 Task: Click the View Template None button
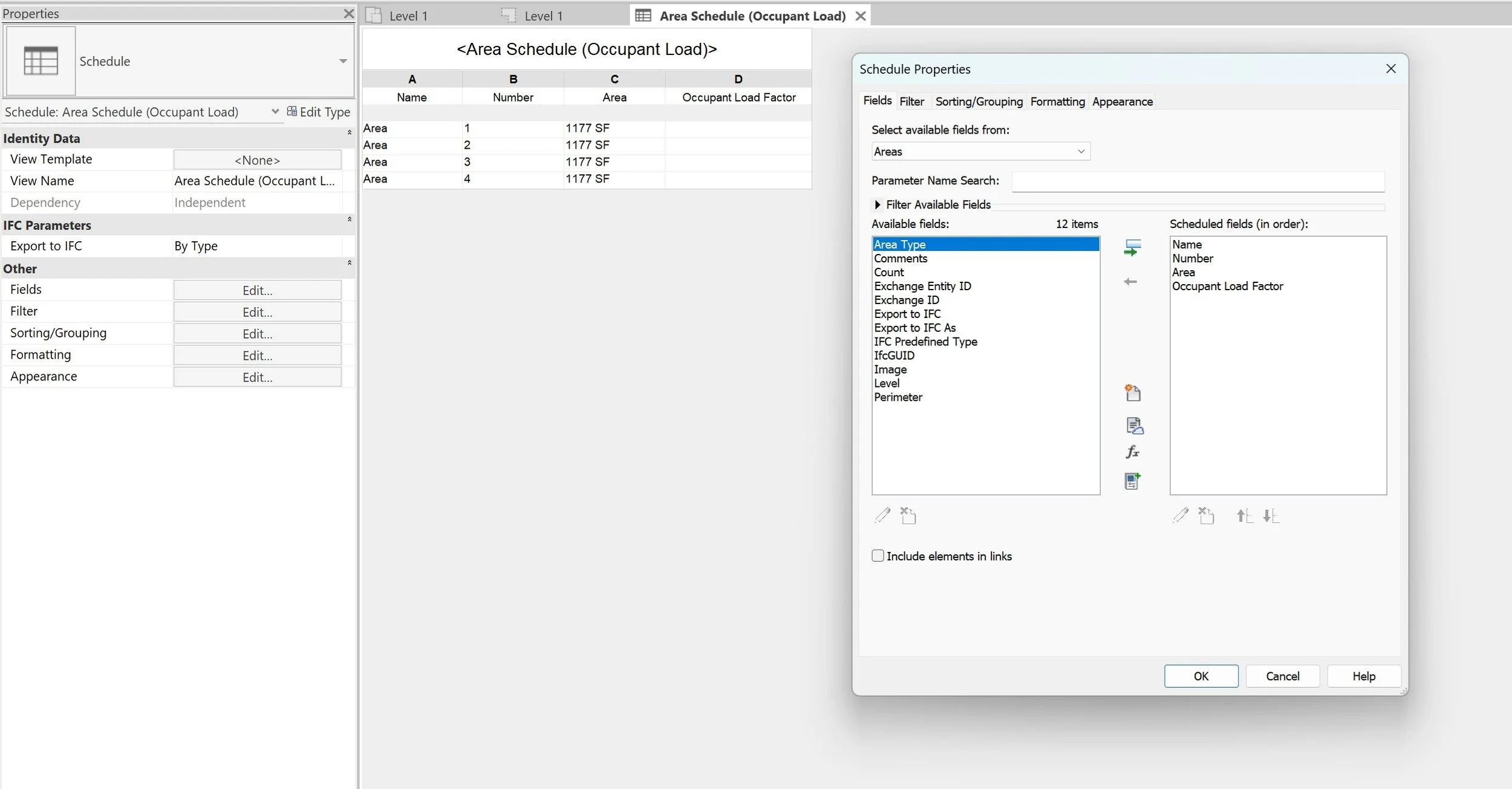pyautogui.click(x=257, y=160)
